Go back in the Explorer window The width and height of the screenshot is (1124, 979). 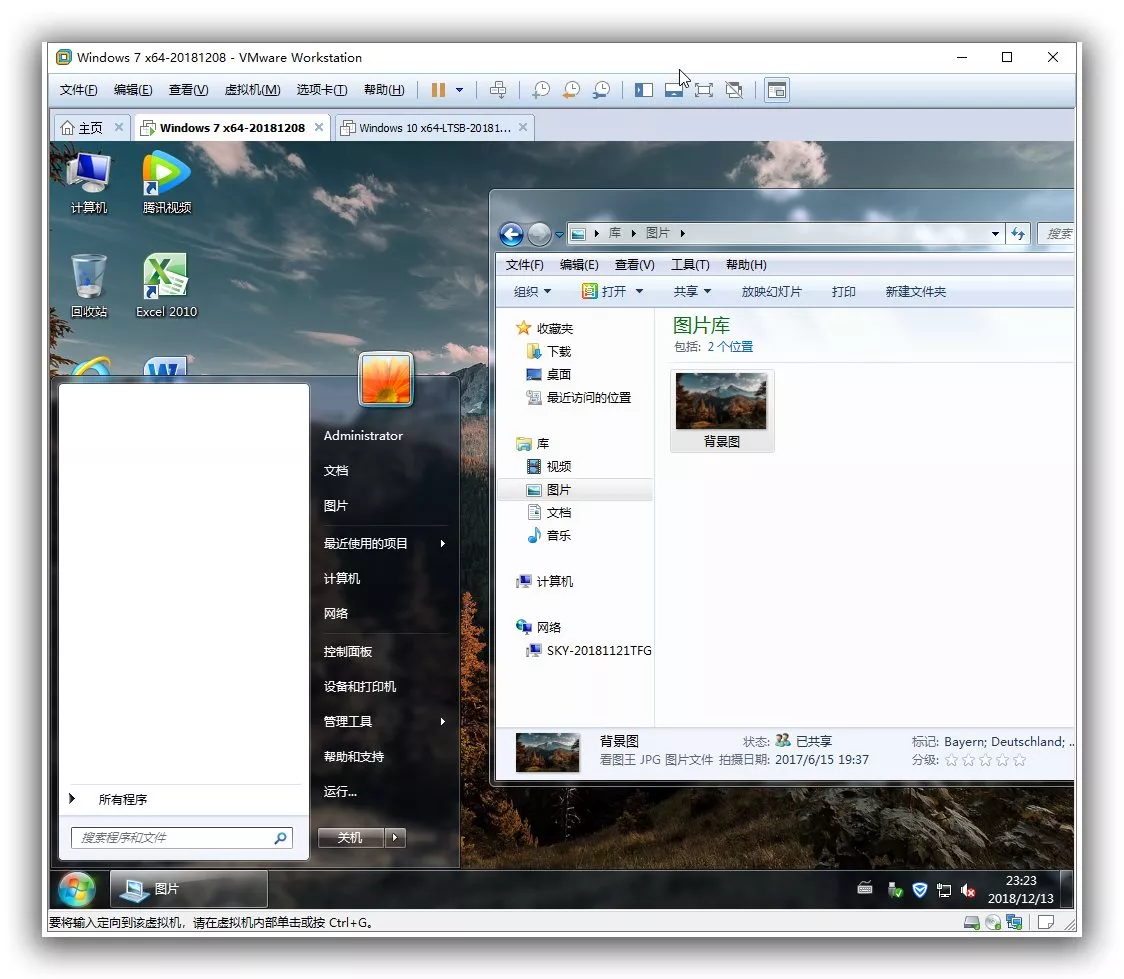(x=511, y=234)
